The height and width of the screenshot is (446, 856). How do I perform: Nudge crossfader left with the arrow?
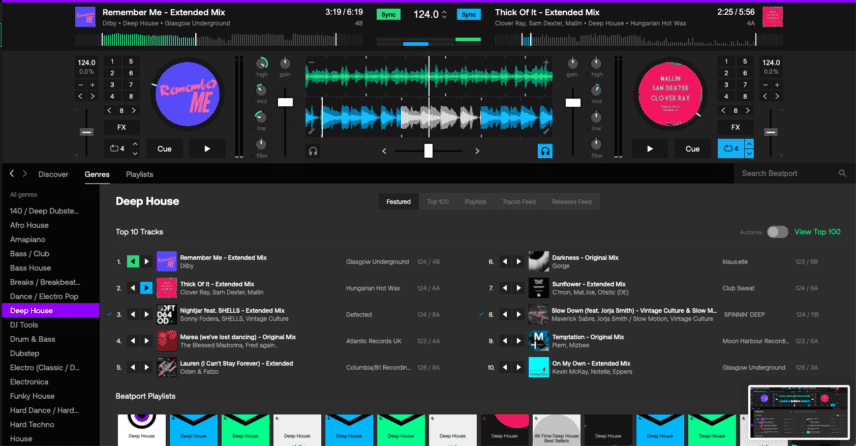(x=384, y=151)
